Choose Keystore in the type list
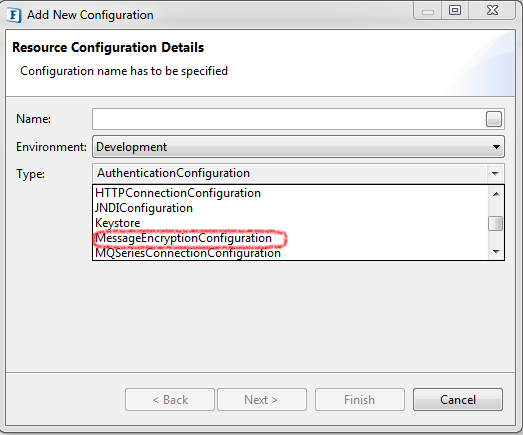523x435 pixels. [118, 223]
